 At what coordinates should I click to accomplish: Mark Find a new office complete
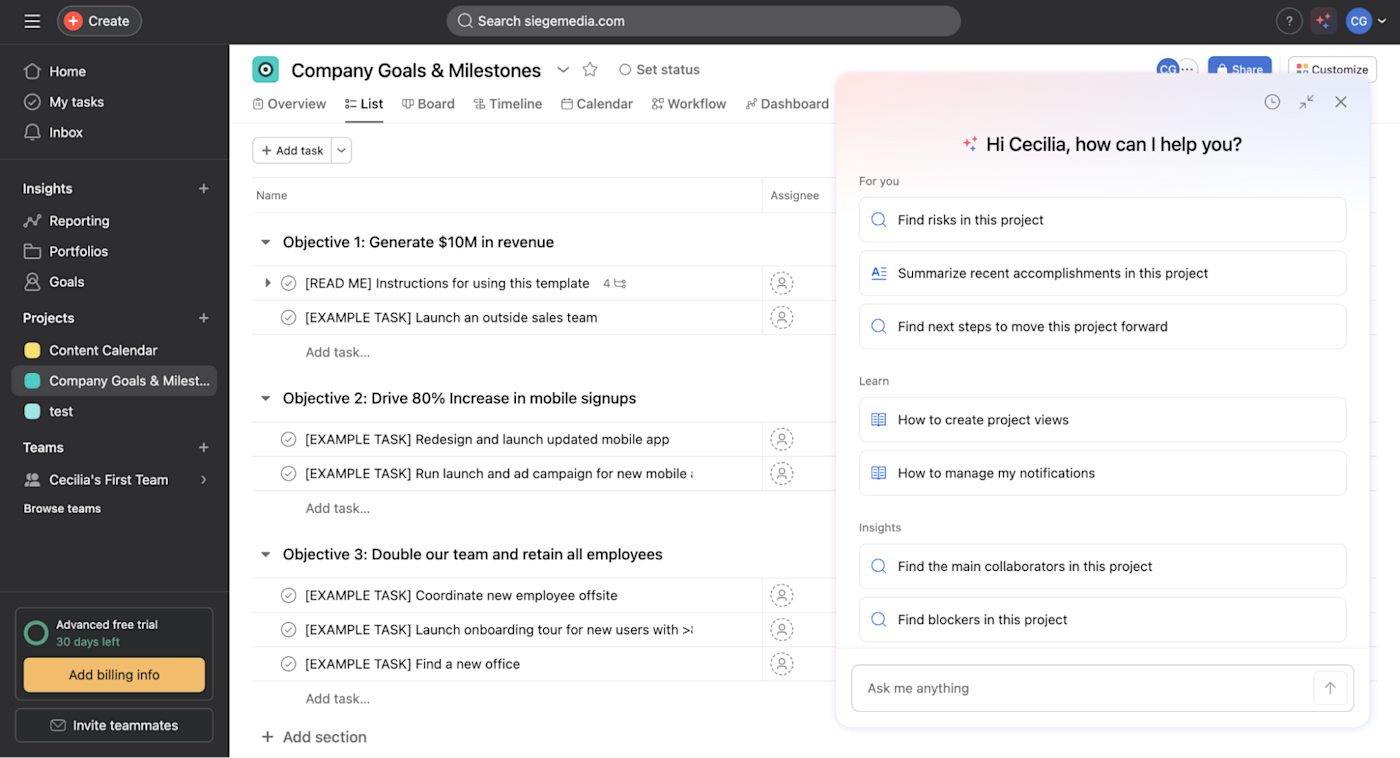288,664
